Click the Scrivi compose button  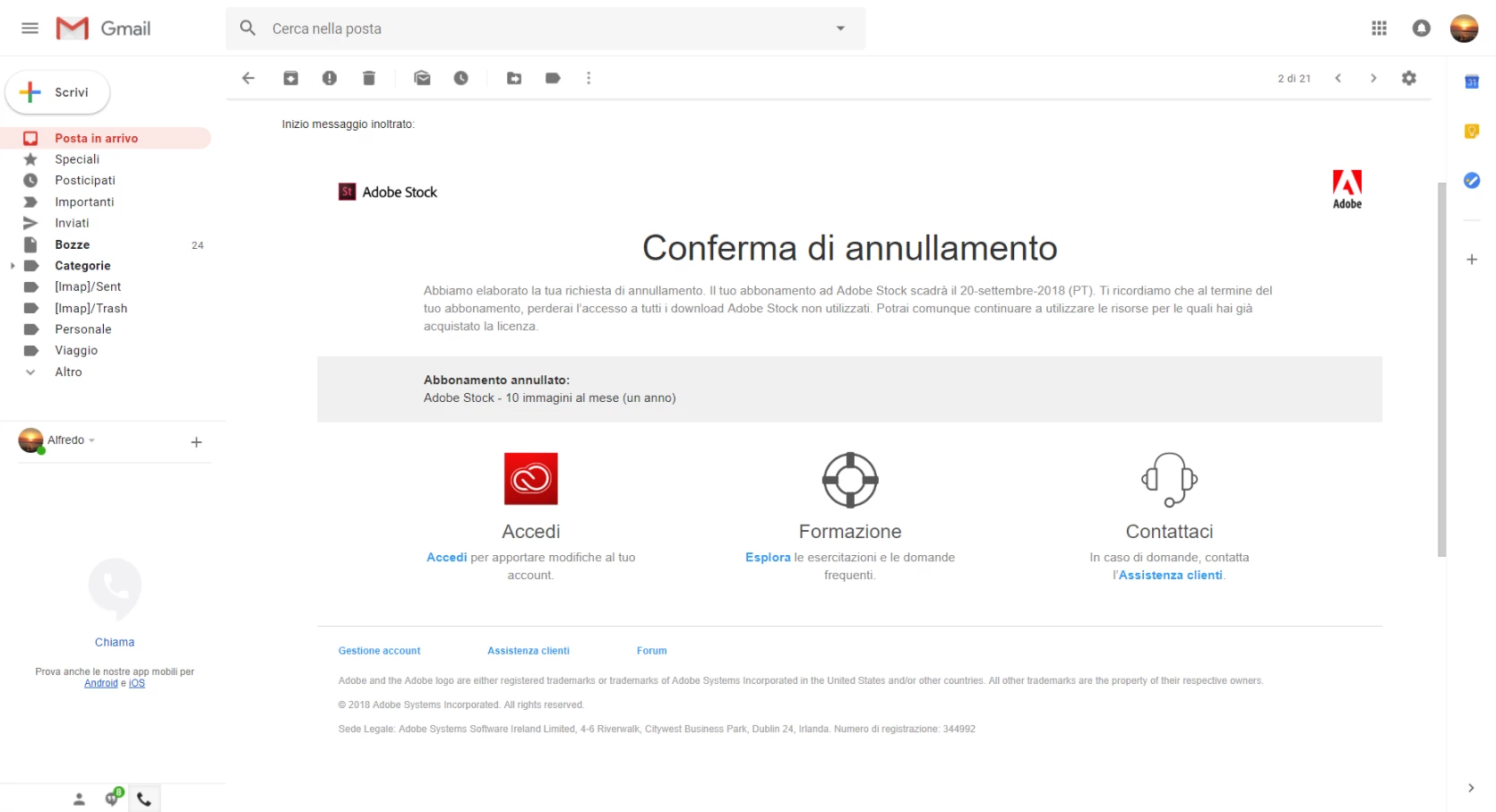(x=57, y=92)
